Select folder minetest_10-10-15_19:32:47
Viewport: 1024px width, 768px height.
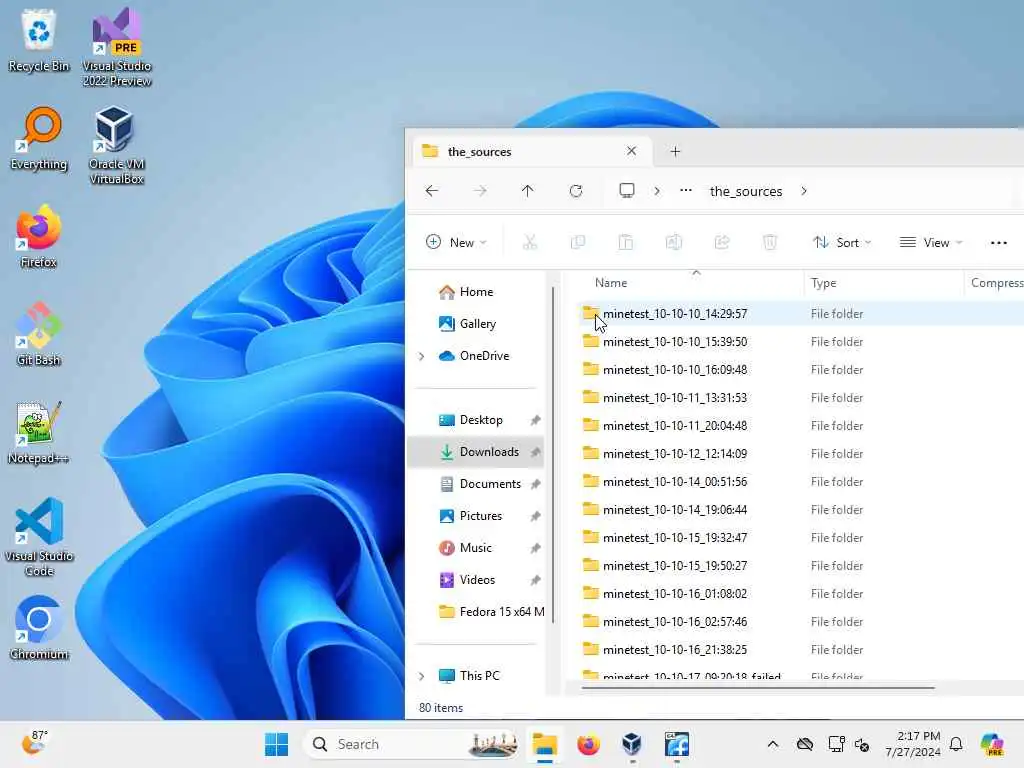click(675, 538)
